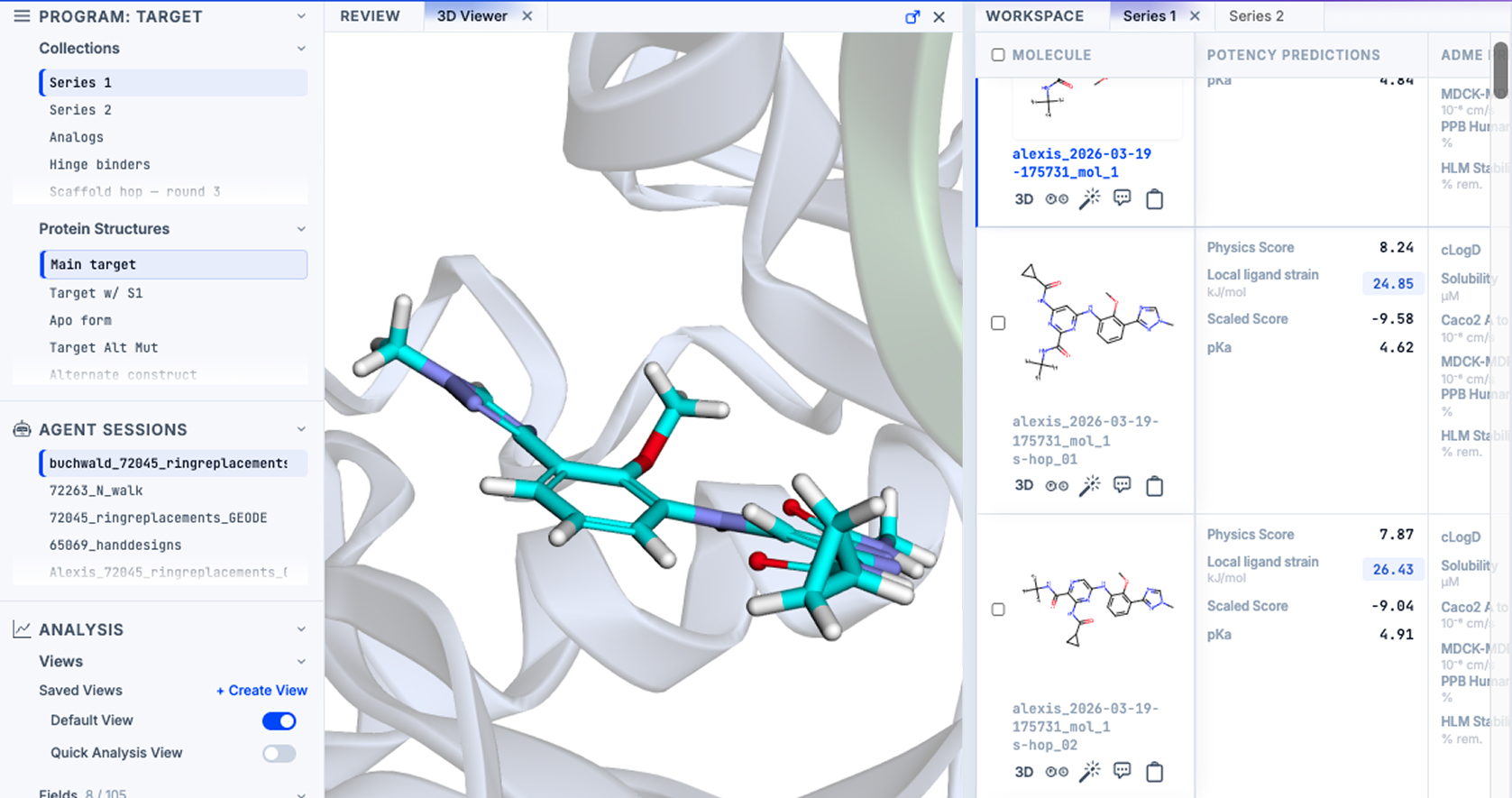The width and height of the screenshot is (1512, 798).
Task: Click the Analysis chart icon
Action: 22,629
